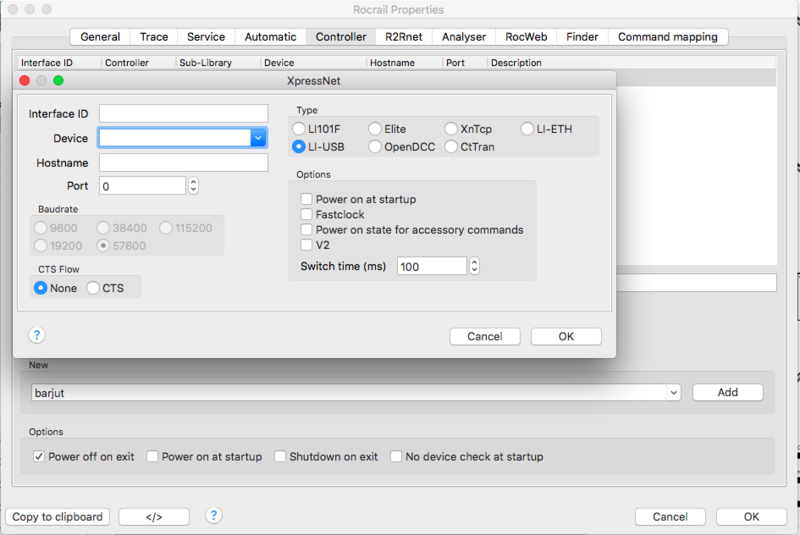Close the XpressNet dialog with the red button
The image size is (800, 535).
pyautogui.click(x=24, y=81)
